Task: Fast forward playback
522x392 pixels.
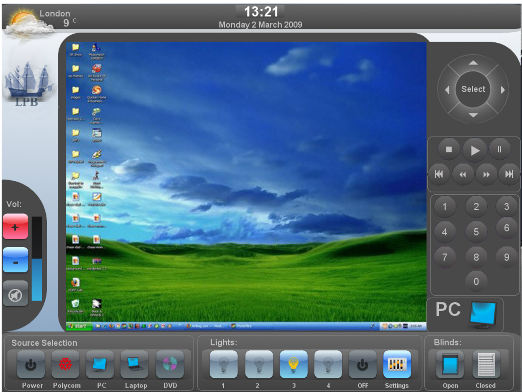Action: click(x=486, y=174)
